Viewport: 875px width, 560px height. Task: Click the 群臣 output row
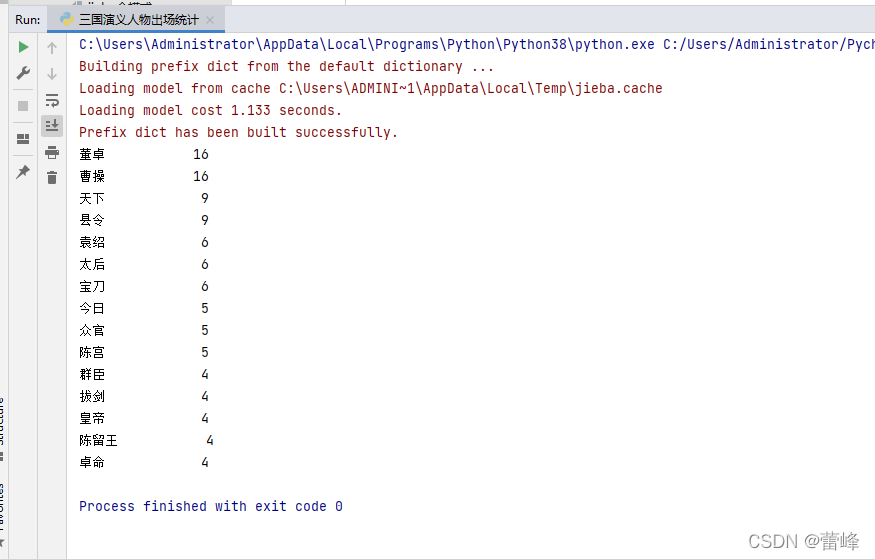pyautogui.click(x=144, y=374)
